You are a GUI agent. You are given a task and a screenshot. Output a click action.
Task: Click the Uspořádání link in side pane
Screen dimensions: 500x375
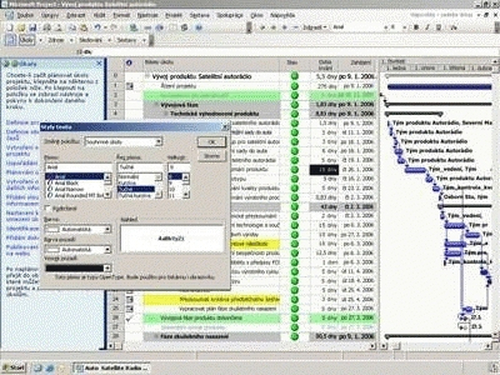coord(22,163)
